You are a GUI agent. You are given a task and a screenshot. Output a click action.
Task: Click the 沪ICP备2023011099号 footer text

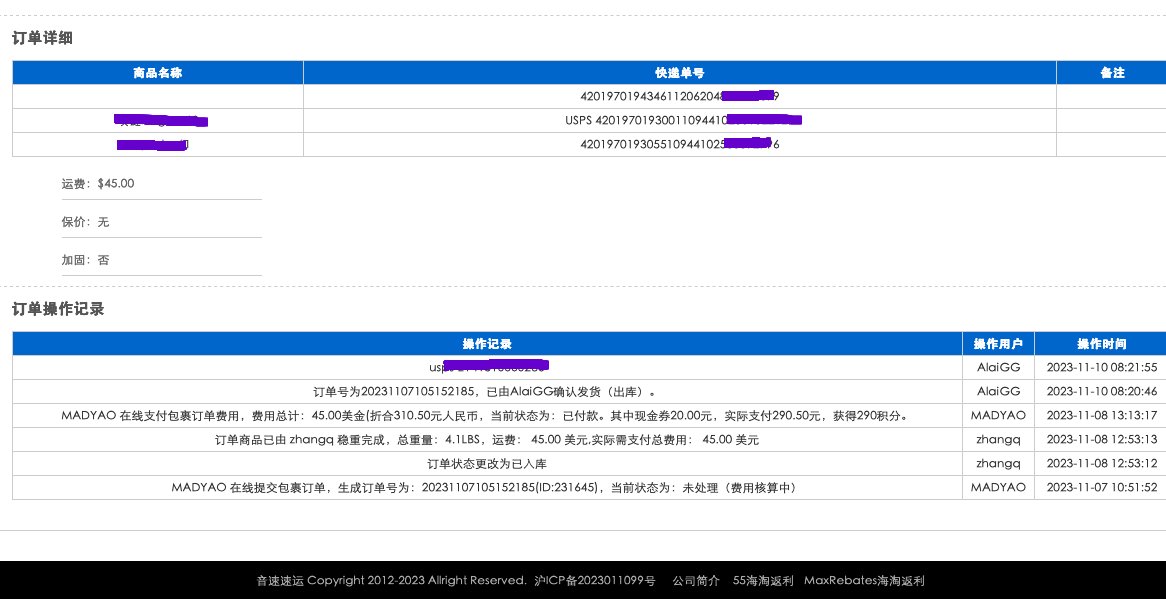(595, 580)
